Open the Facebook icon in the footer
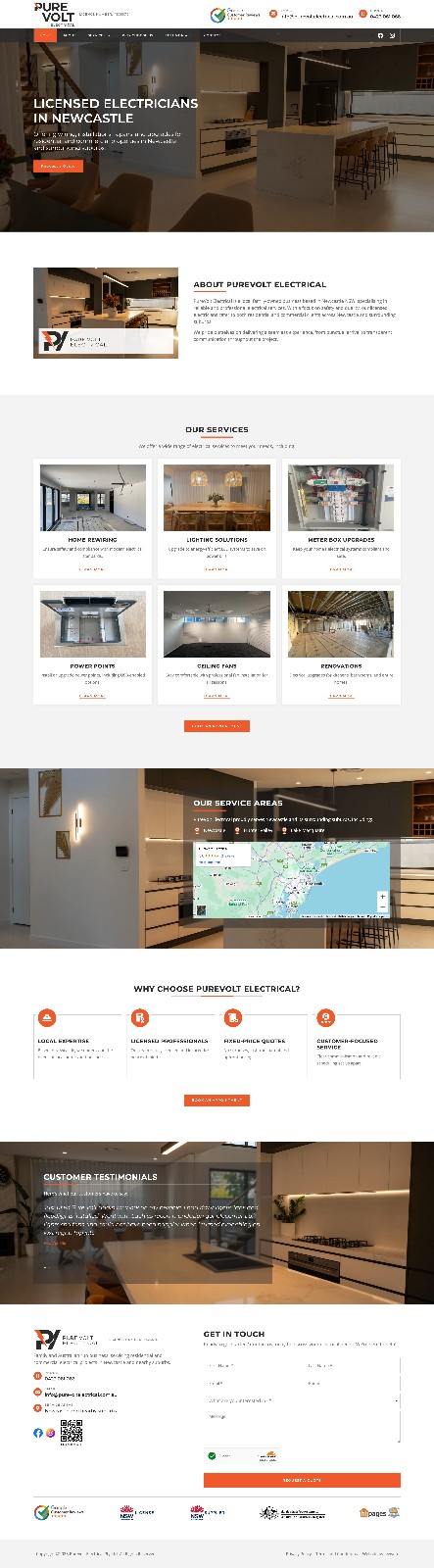The image size is (434, 1568). point(38,1432)
